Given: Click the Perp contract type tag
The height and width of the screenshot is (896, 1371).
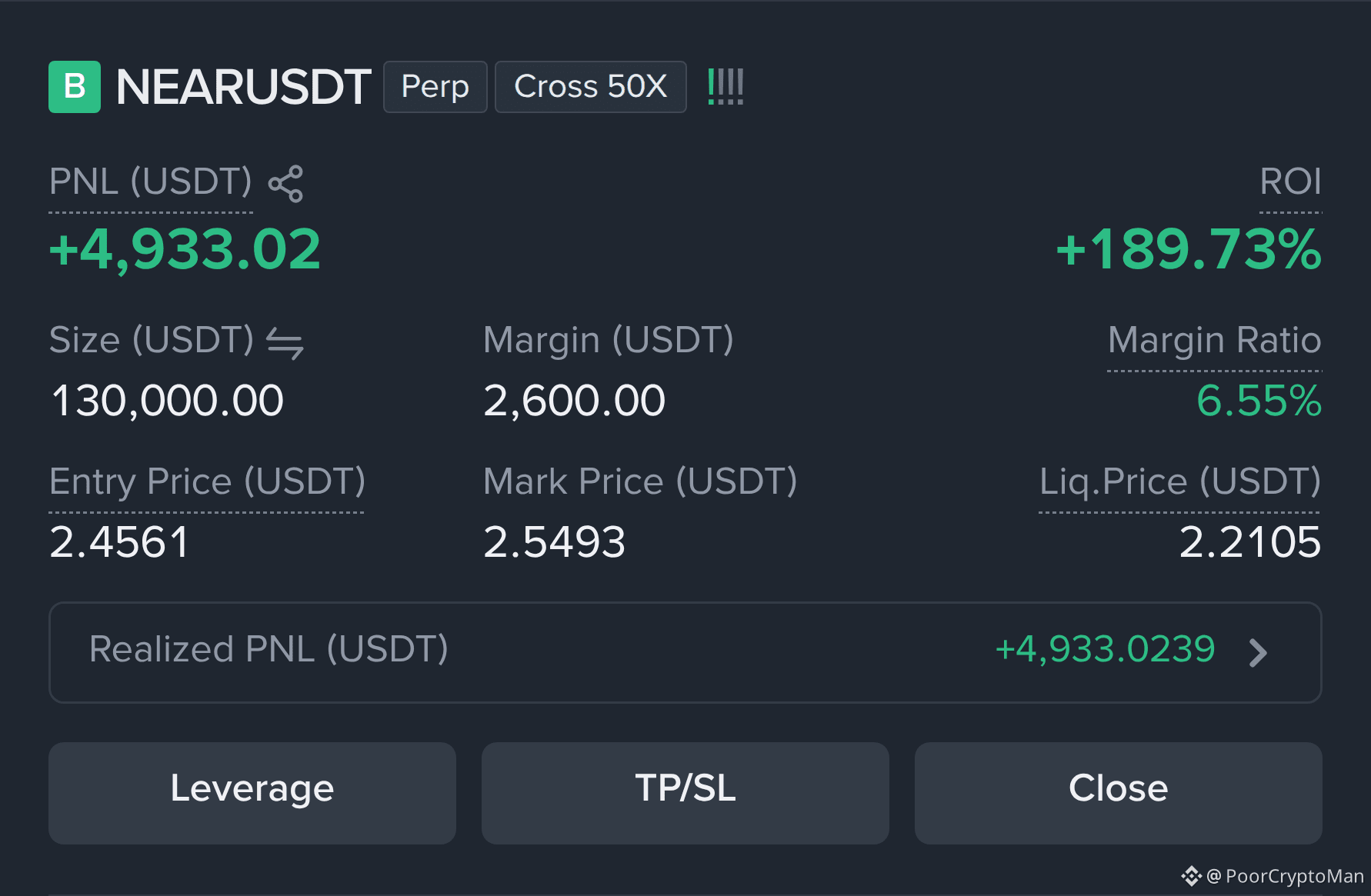Looking at the screenshot, I should click(435, 87).
